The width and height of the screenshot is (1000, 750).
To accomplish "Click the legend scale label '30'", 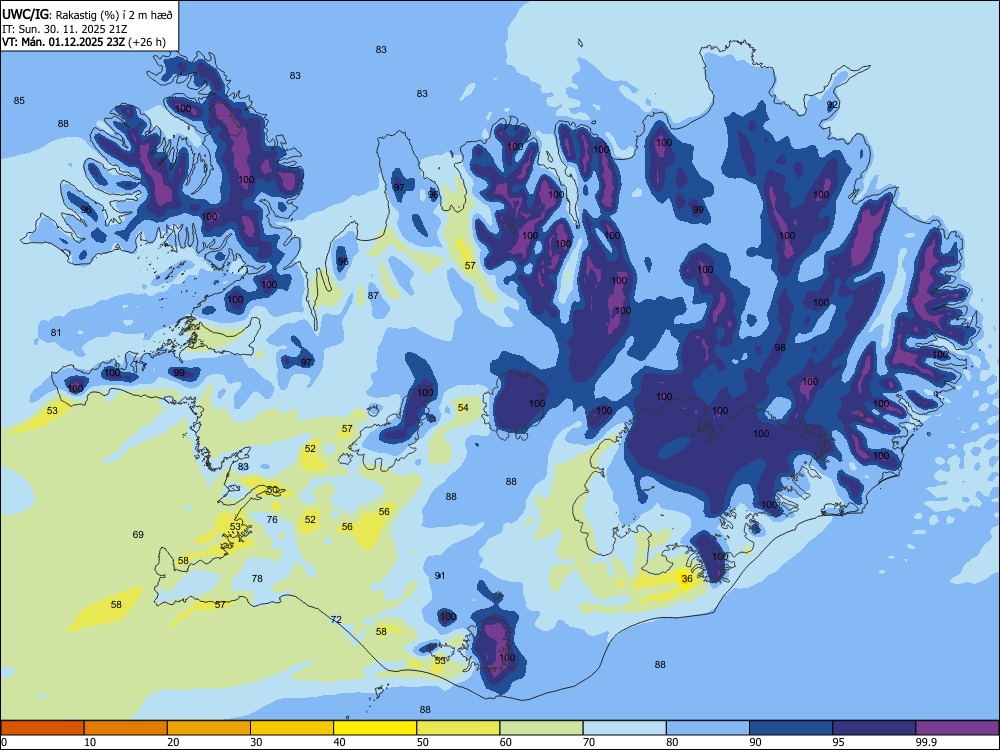I will [256, 742].
